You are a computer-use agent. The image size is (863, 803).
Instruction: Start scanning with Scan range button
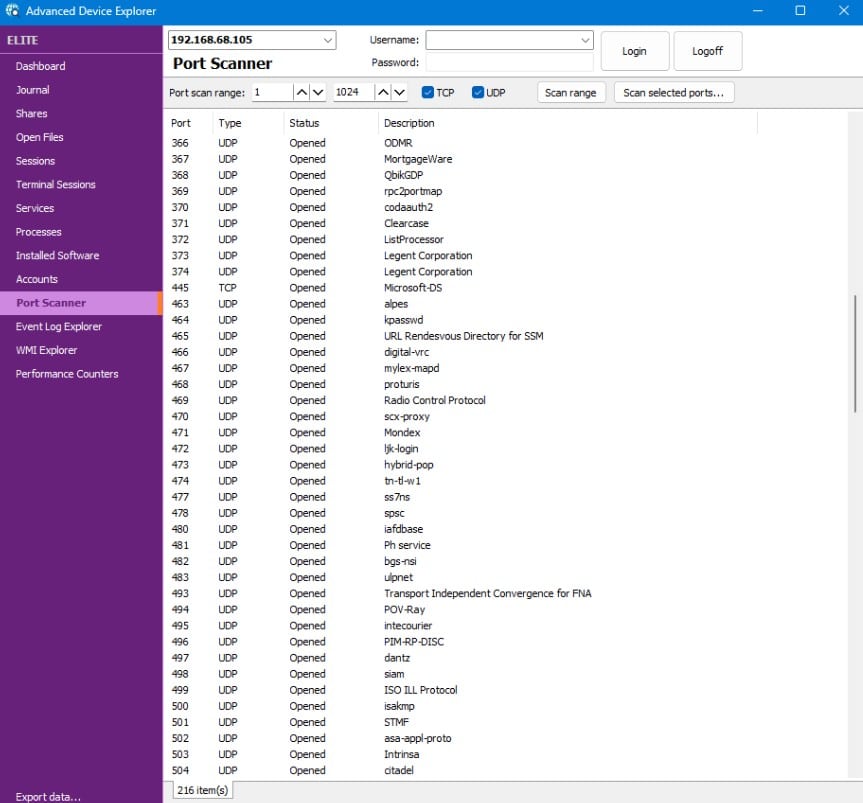[571, 92]
